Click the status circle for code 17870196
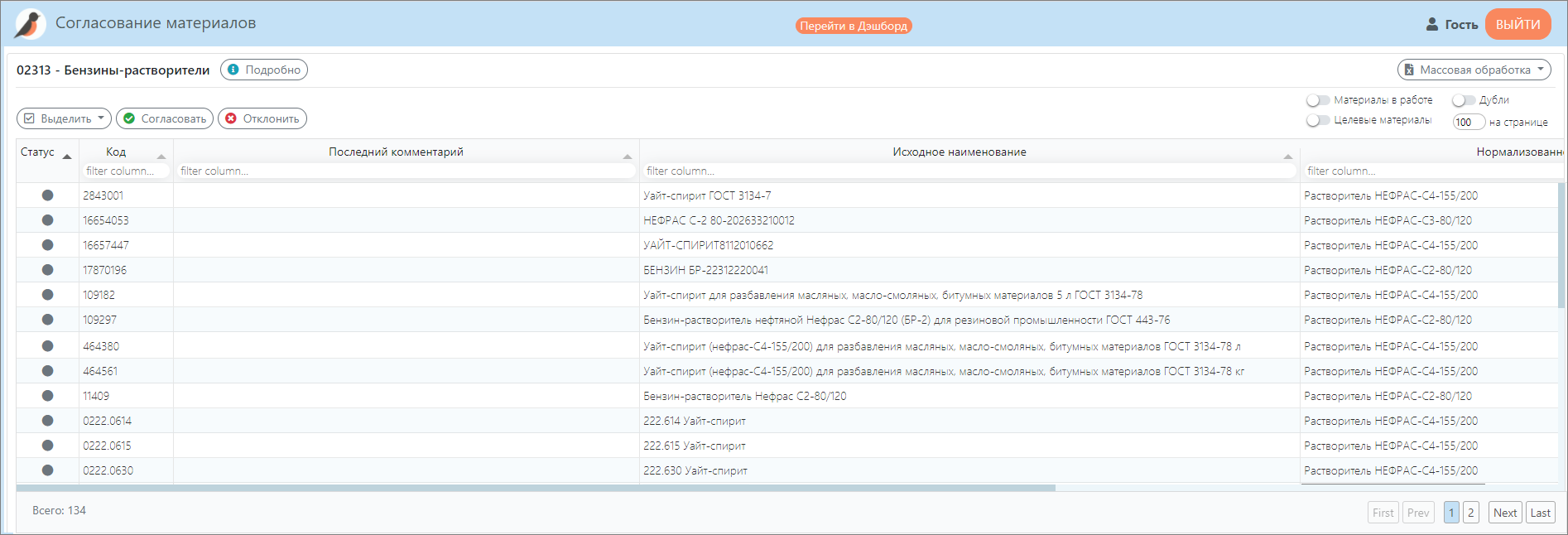The image size is (1568, 535). pyautogui.click(x=47, y=270)
